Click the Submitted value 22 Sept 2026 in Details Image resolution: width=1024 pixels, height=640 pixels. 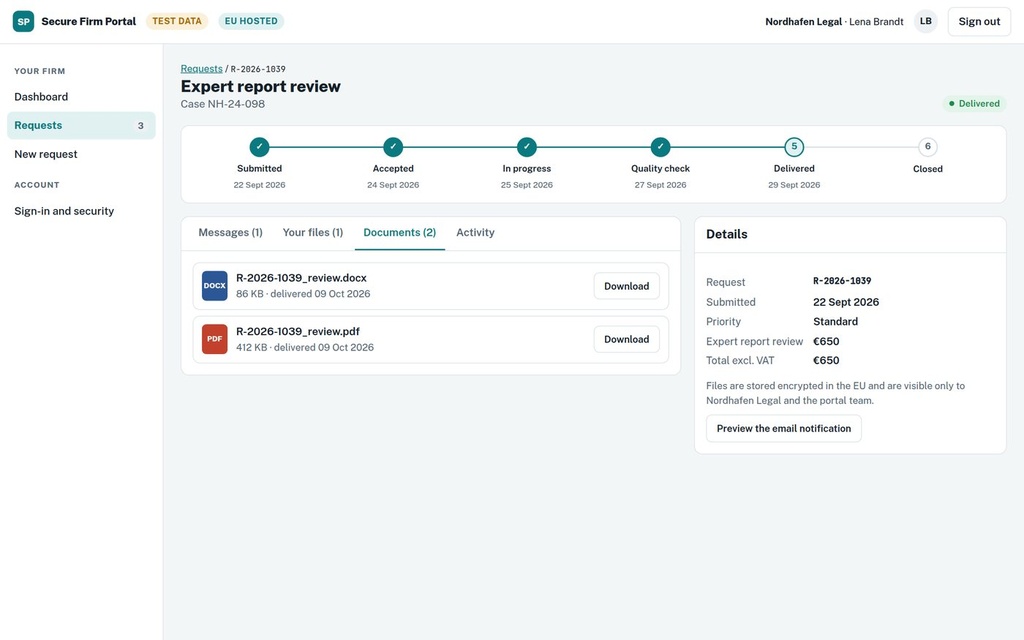pos(846,302)
